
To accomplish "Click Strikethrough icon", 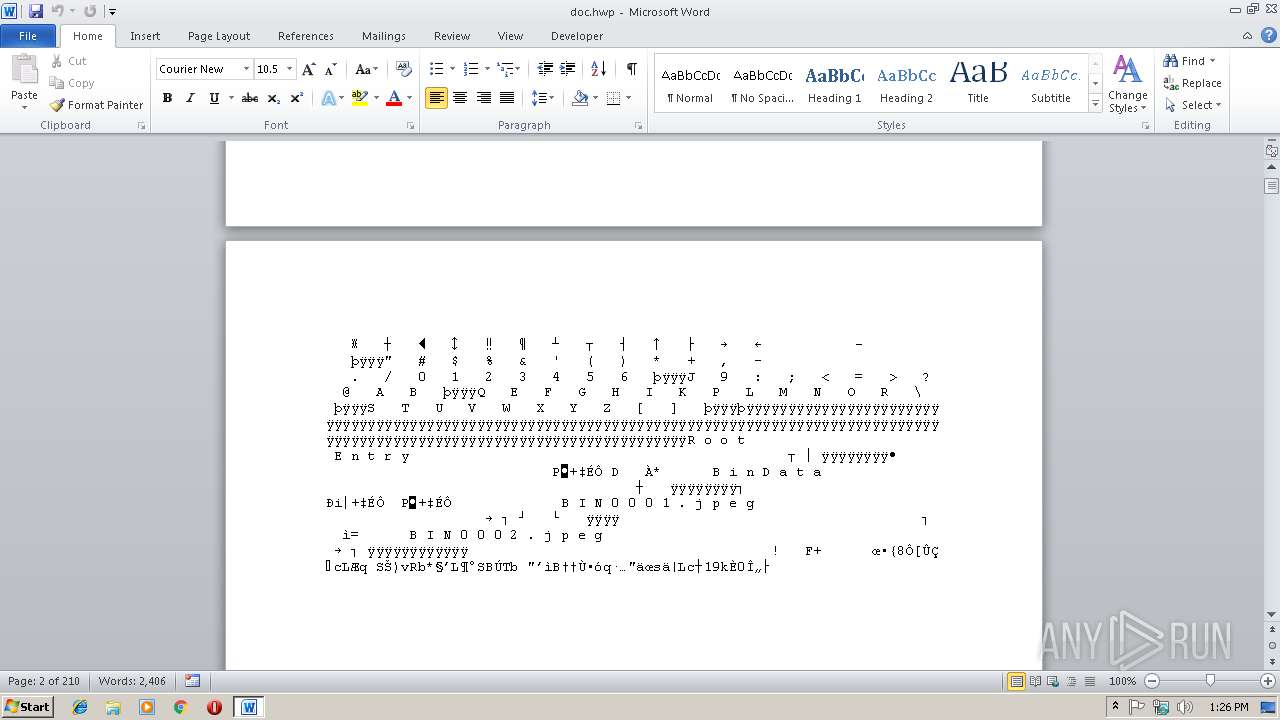I will click(250, 98).
